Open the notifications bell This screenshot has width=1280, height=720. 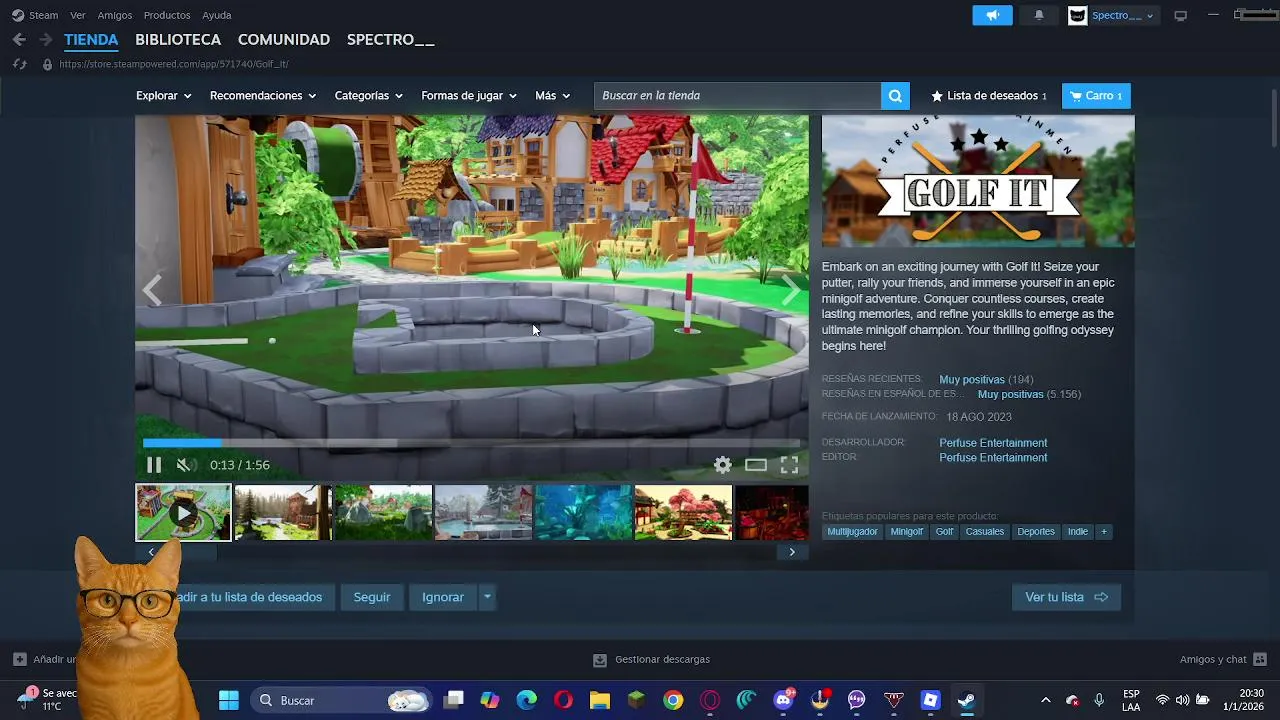(1038, 15)
